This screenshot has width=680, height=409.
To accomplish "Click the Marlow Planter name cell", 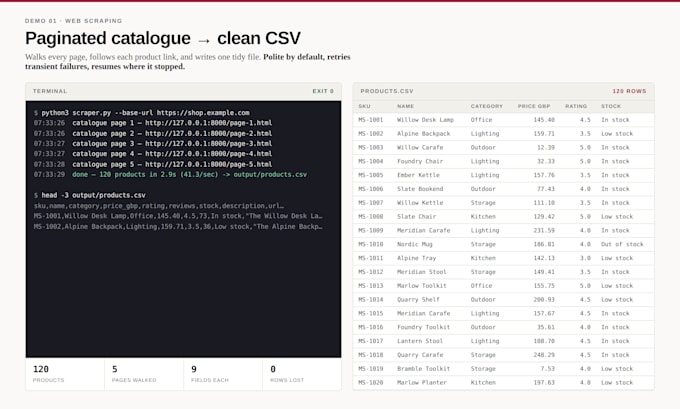I will coord(422,383).
